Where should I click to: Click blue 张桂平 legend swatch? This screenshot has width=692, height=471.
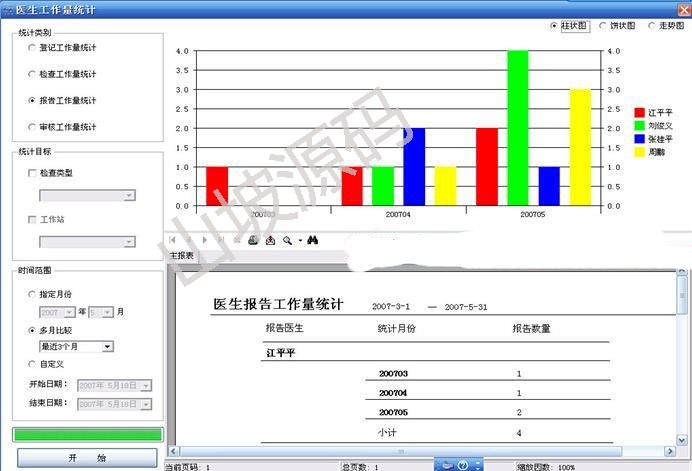(x=639, y=139)
